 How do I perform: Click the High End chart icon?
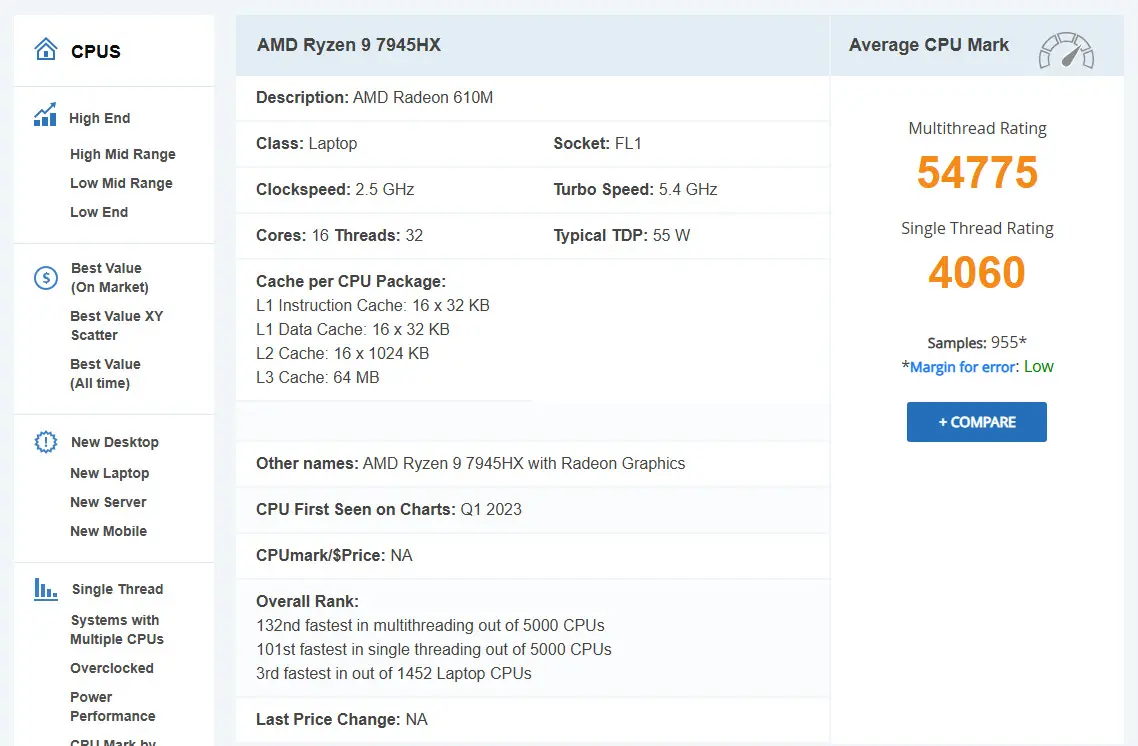(x=45, y=116)
